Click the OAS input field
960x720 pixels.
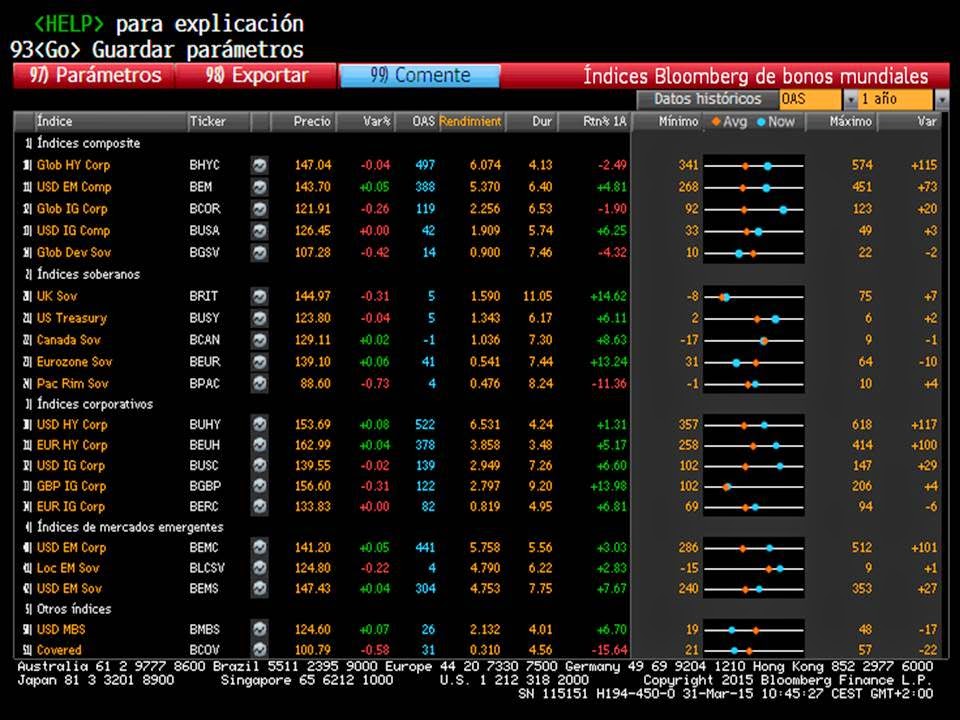click(811, 99)
